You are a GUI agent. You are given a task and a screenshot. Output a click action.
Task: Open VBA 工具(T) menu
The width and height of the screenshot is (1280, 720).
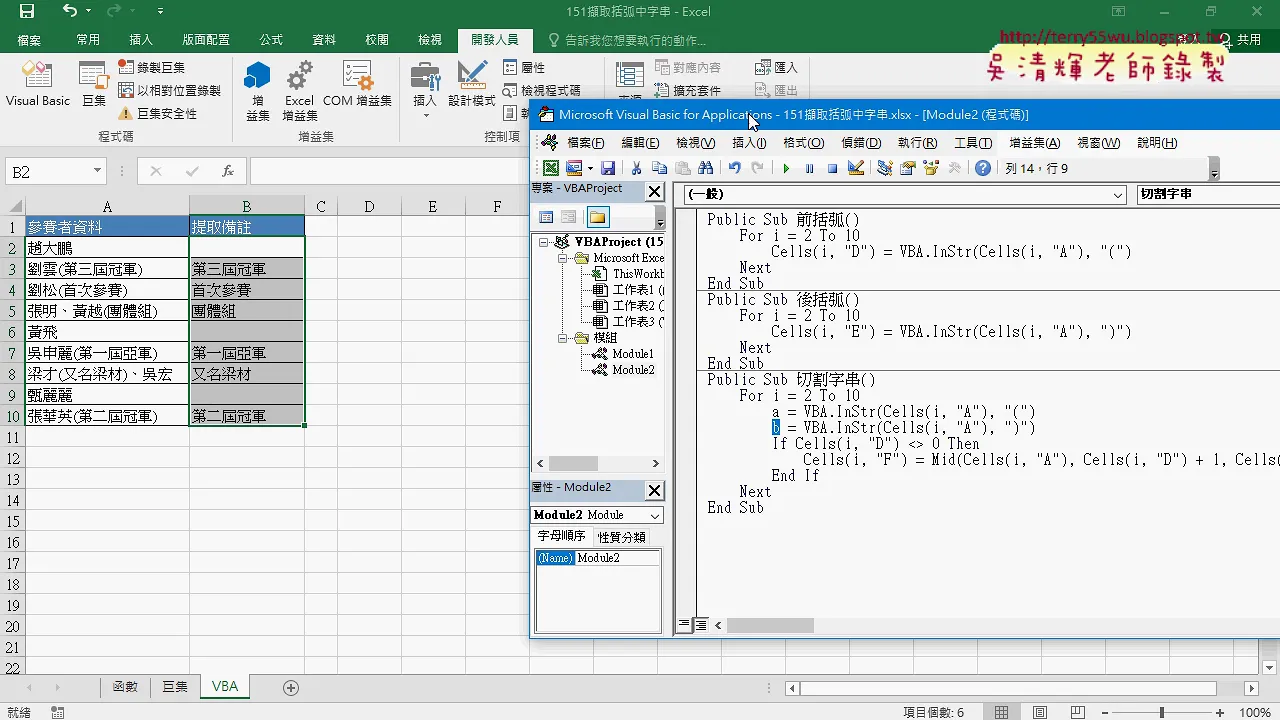[x=973, y=143]
